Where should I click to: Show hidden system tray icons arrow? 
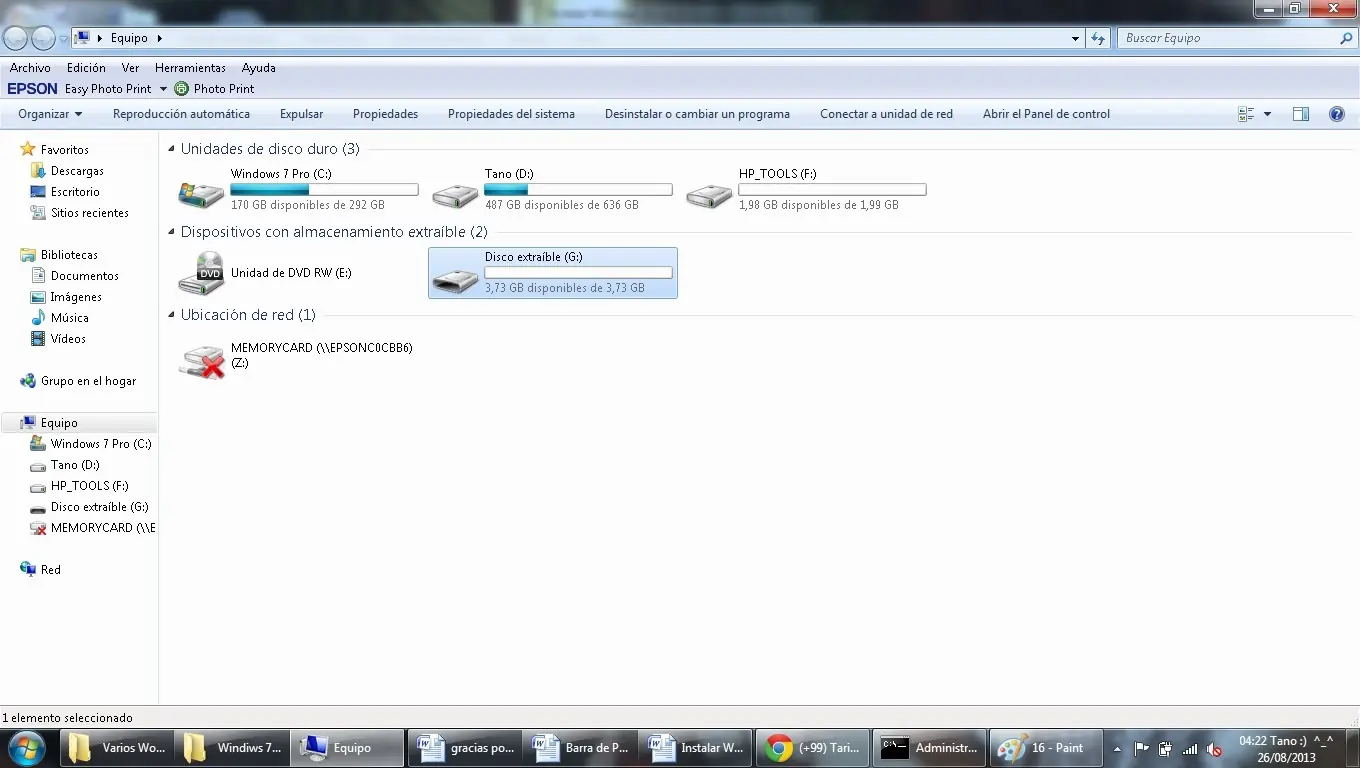[1117, 749]
